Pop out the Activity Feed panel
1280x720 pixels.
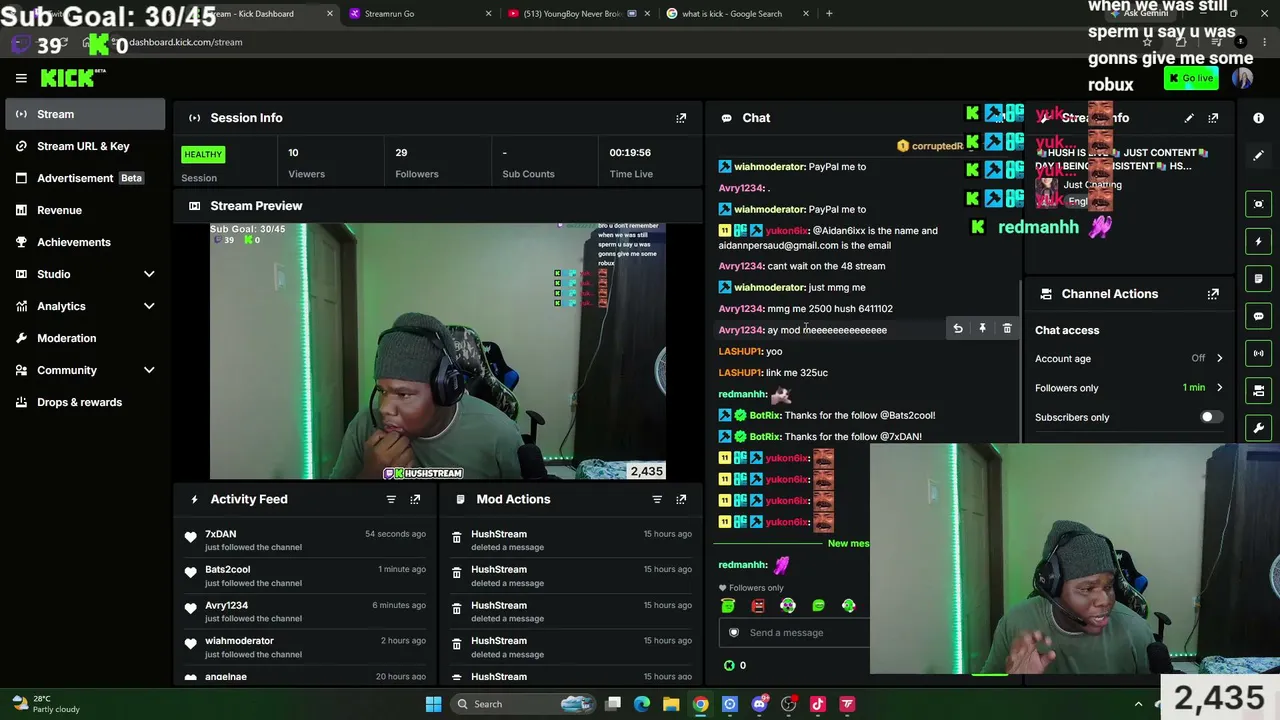(415, 499)
